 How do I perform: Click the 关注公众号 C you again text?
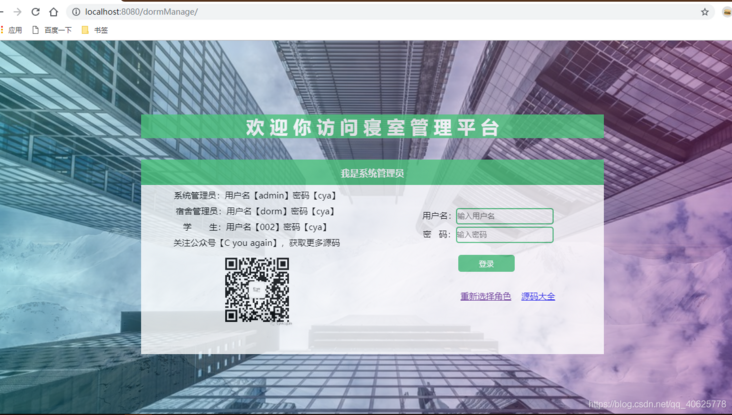tap(256, 243)
